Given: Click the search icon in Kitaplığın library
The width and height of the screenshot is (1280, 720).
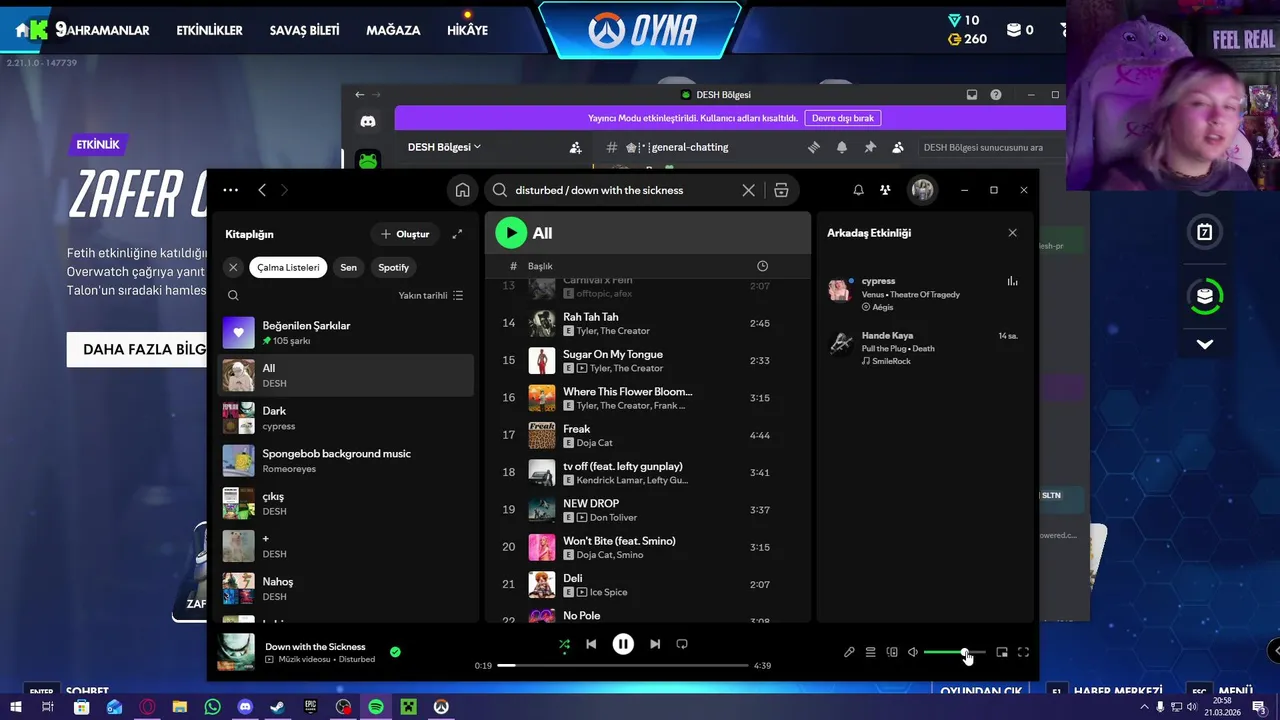Looking at the screenshot, I should (x=233, y=295).
